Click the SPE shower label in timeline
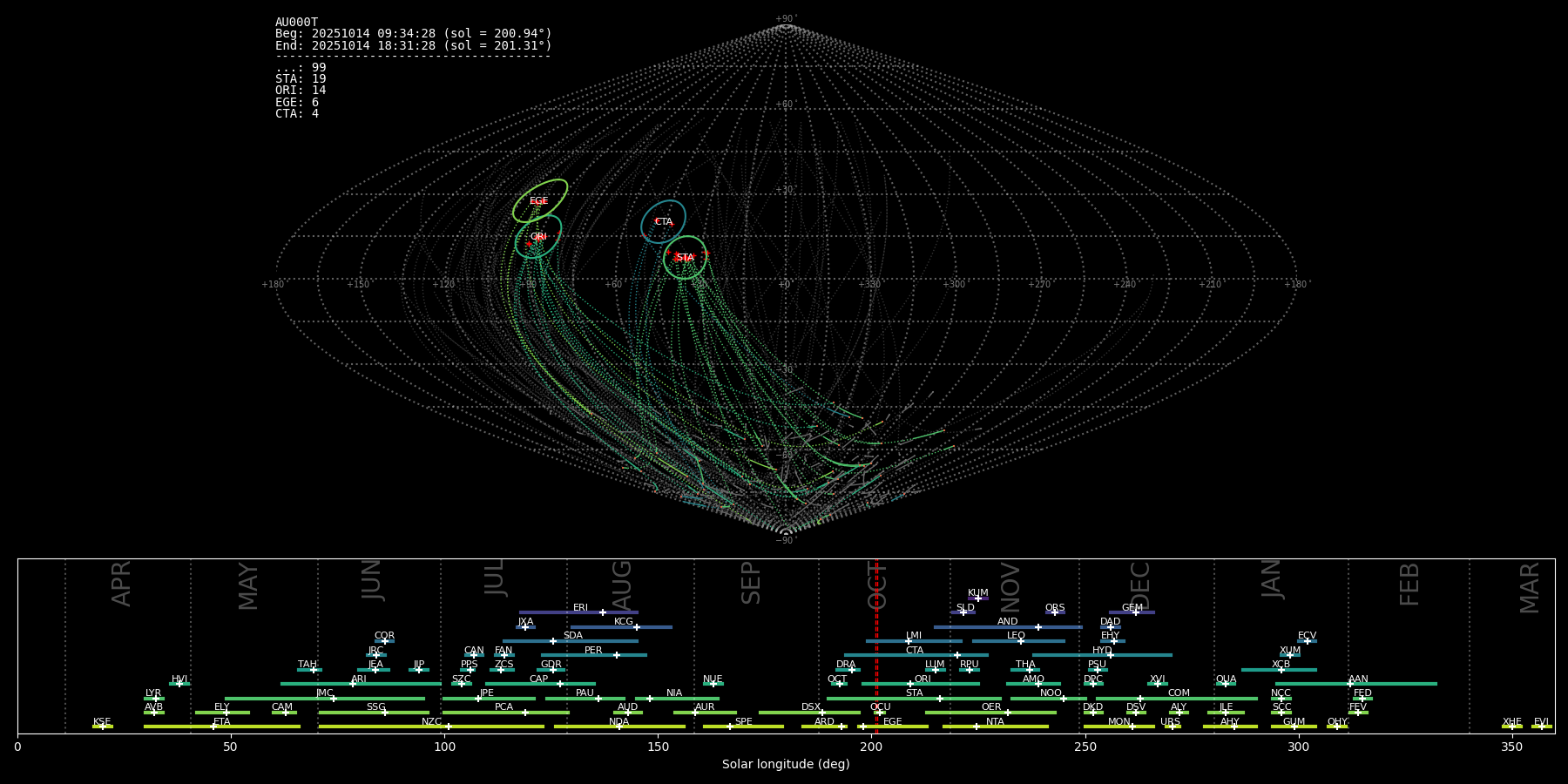 (x=743, y=722)
